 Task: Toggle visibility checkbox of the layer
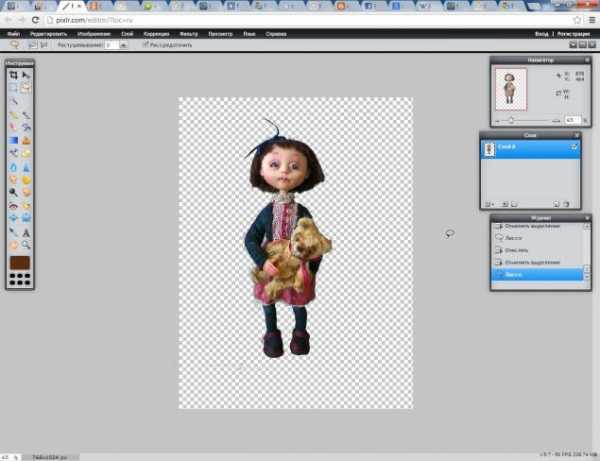pos(574,147)
